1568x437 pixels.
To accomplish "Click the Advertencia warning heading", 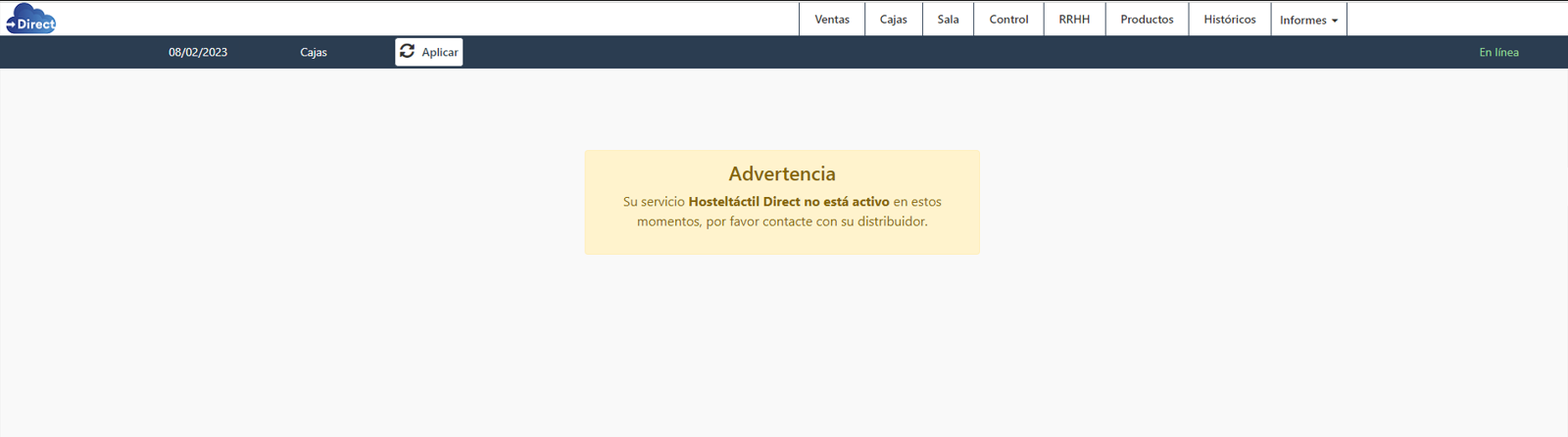I will [x=782, y=173].
